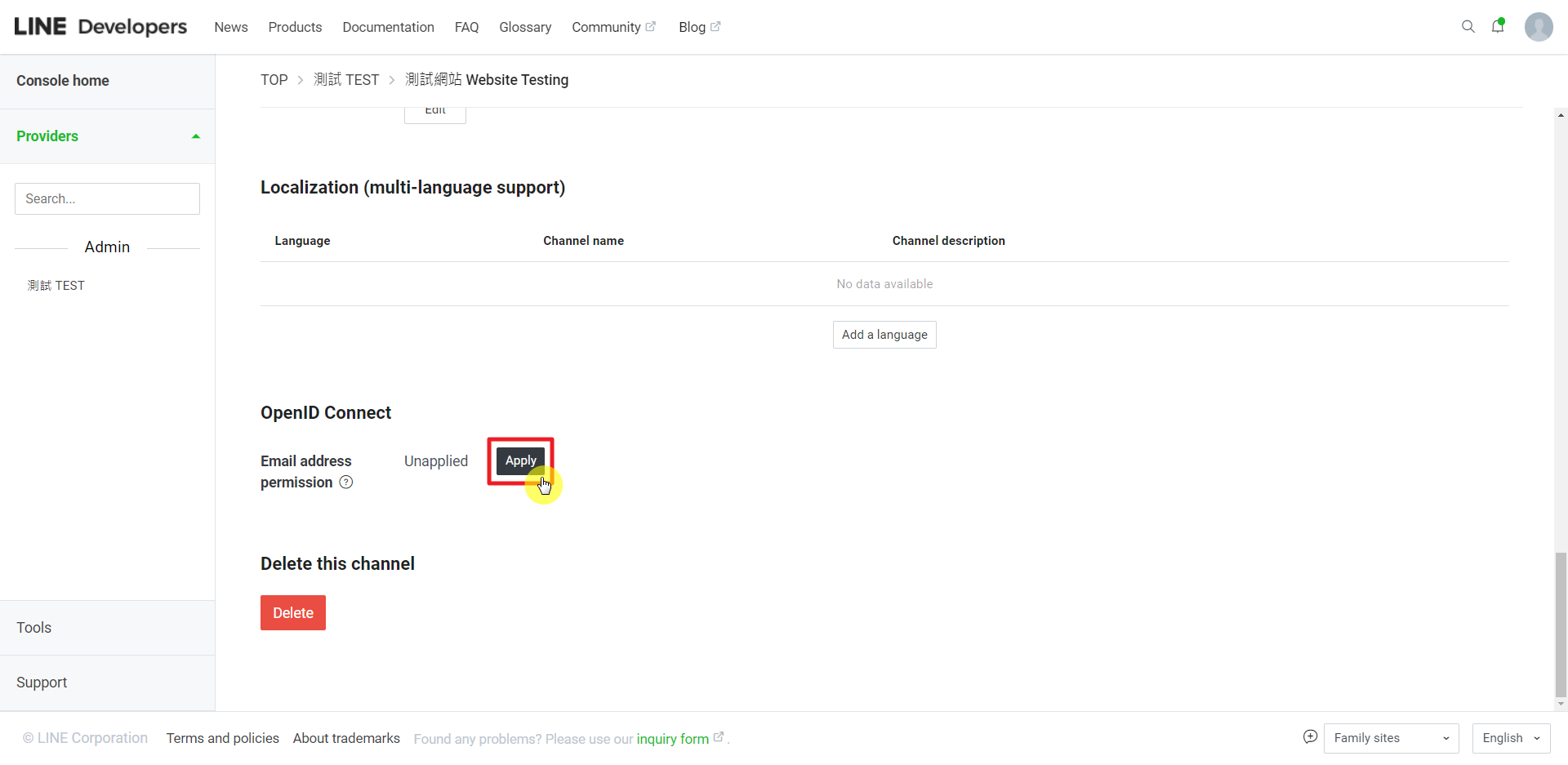Viewport: 1568px width, 765px height.
Task: Click the Add a language button
Action: pyautogui.click(x=884, y=335)
